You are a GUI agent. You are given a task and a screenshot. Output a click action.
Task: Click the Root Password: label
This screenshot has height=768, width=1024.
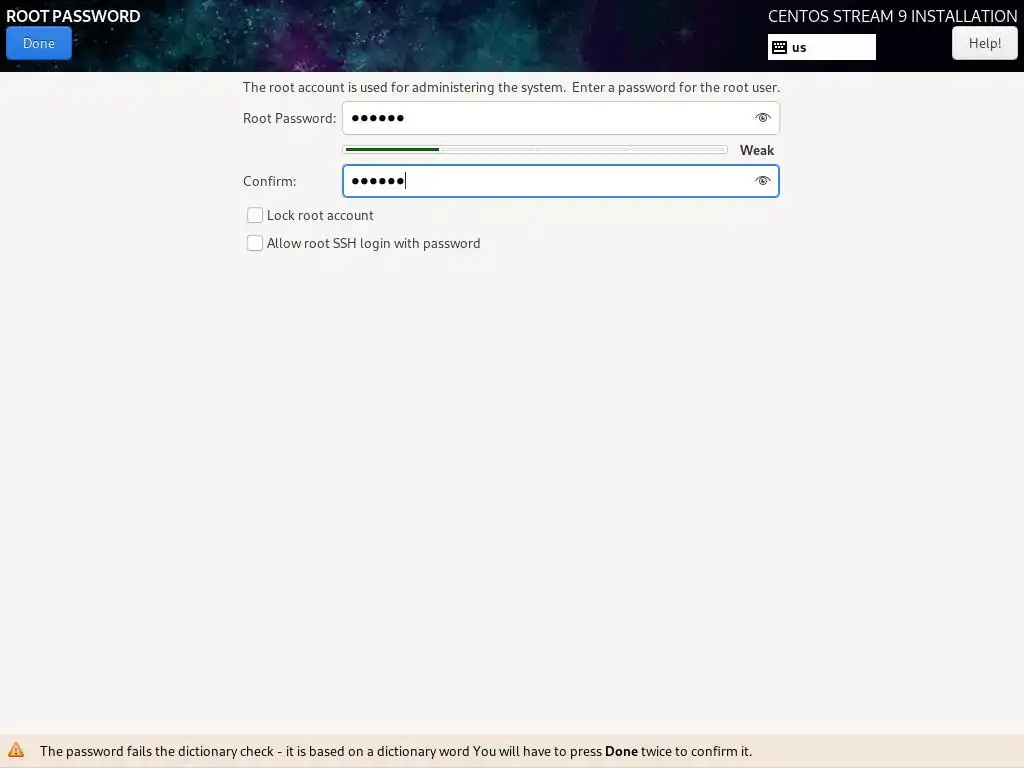[289, 118]
